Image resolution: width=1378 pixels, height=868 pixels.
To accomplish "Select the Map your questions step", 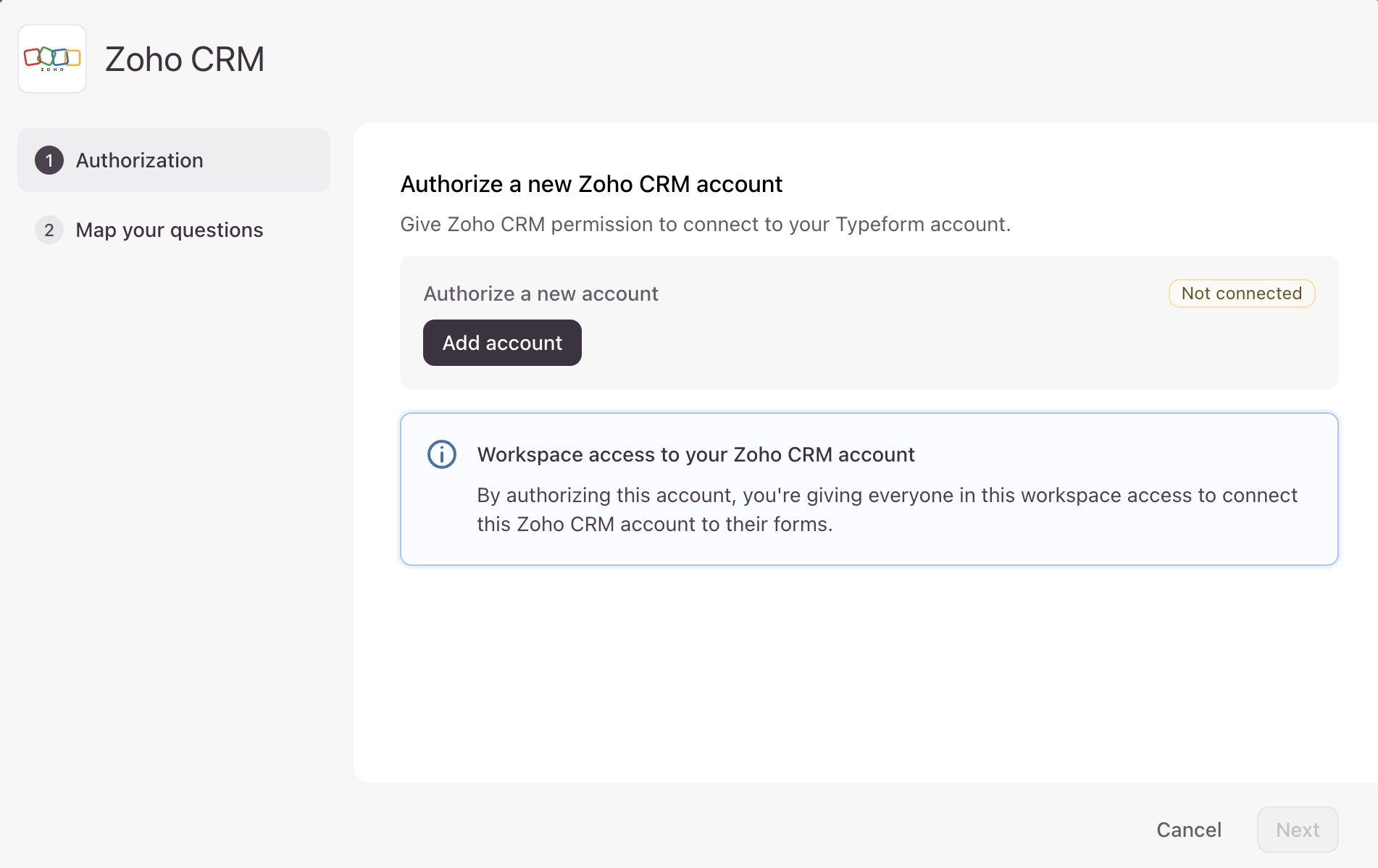I will click(x=174, y=230).
